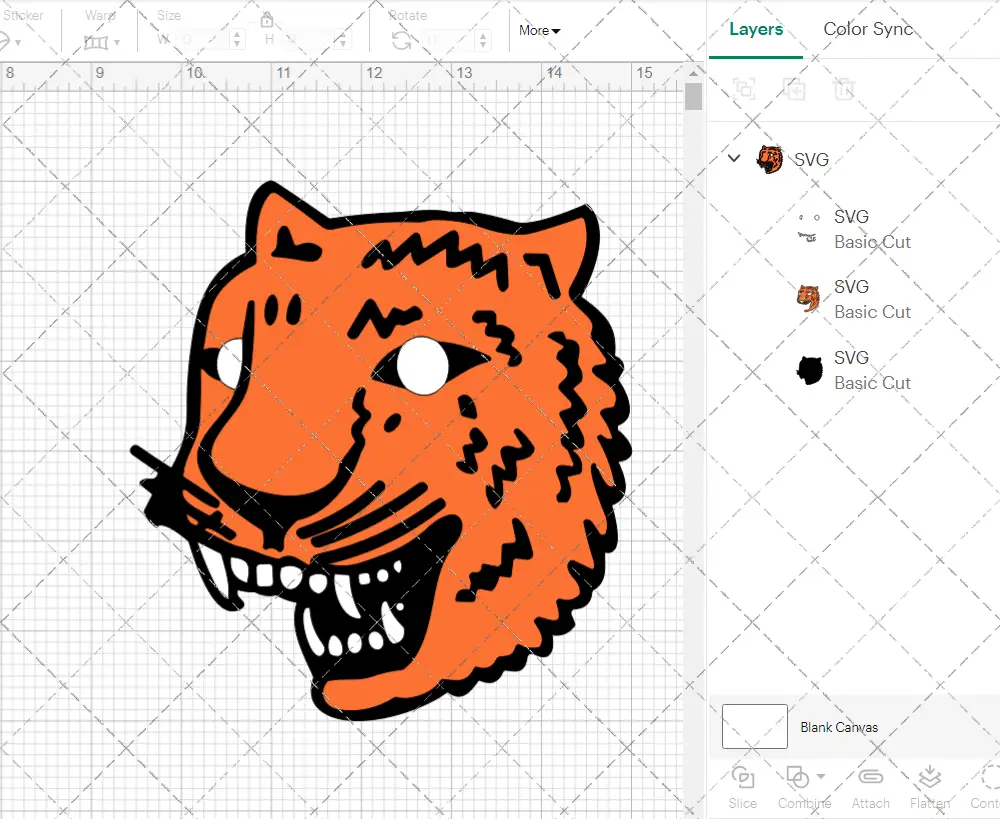Click the Flatten tool

point(930,788)
